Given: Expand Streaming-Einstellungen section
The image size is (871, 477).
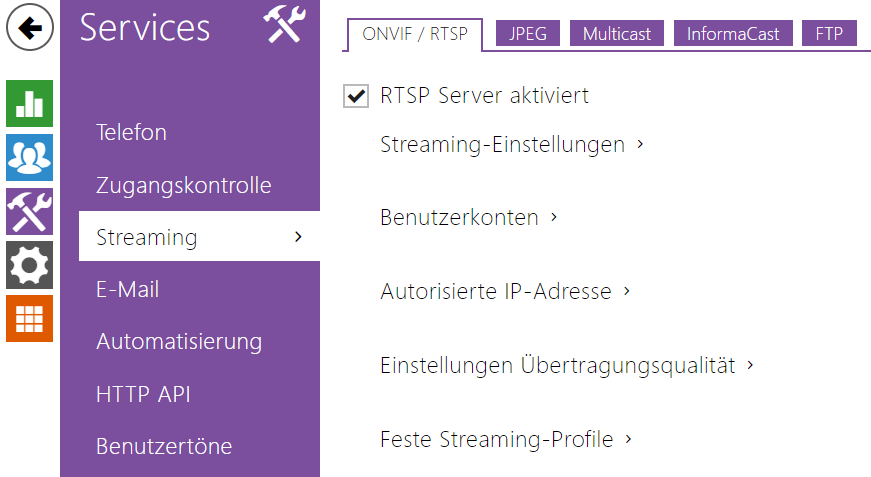Looking at the screenshot, I should click(510, 145).
